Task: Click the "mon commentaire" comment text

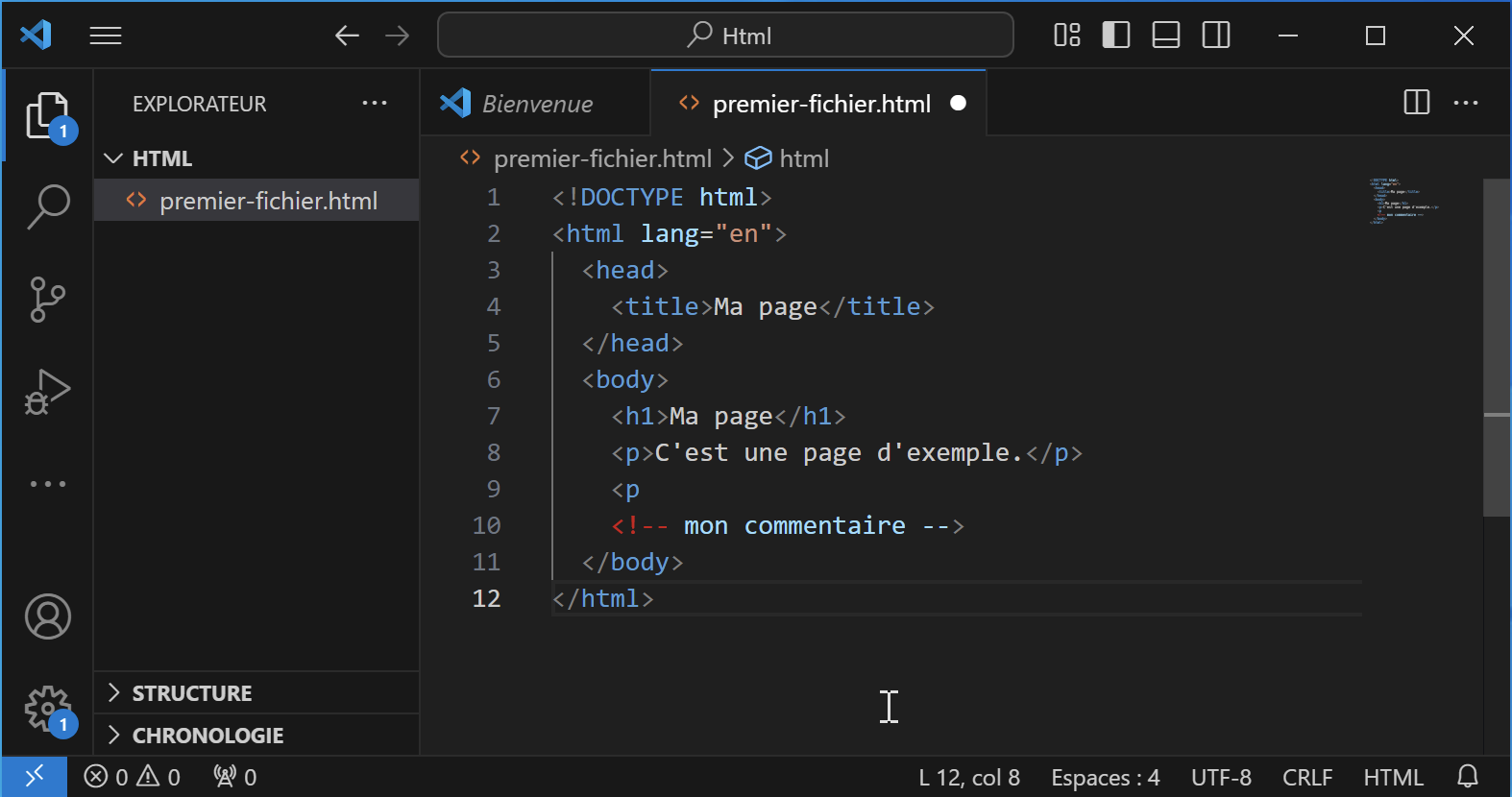Action: (794, 525)
